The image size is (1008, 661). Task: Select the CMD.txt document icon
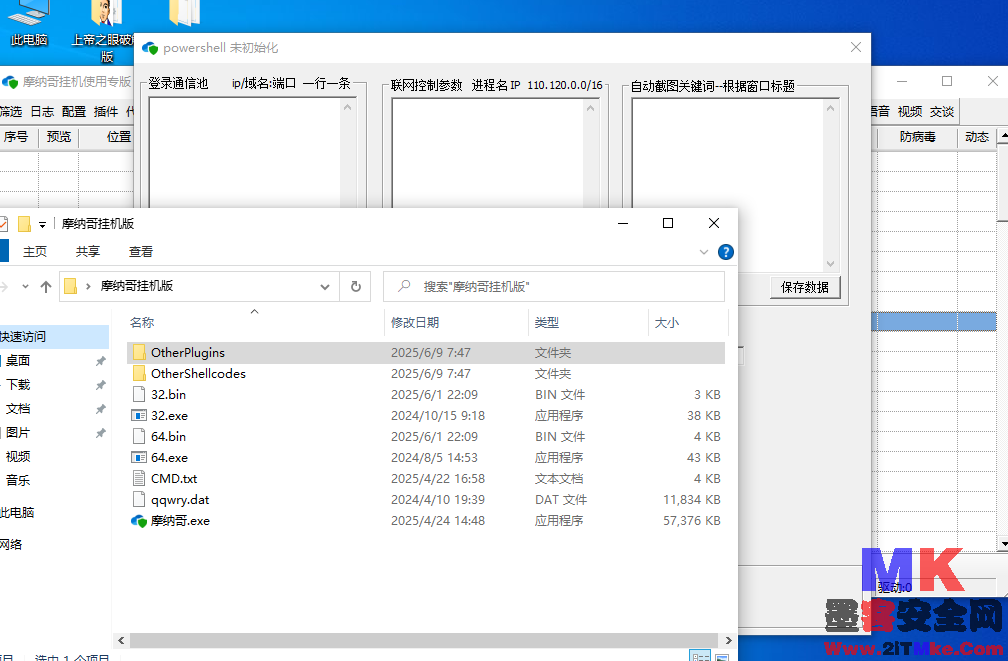(139, 478)
